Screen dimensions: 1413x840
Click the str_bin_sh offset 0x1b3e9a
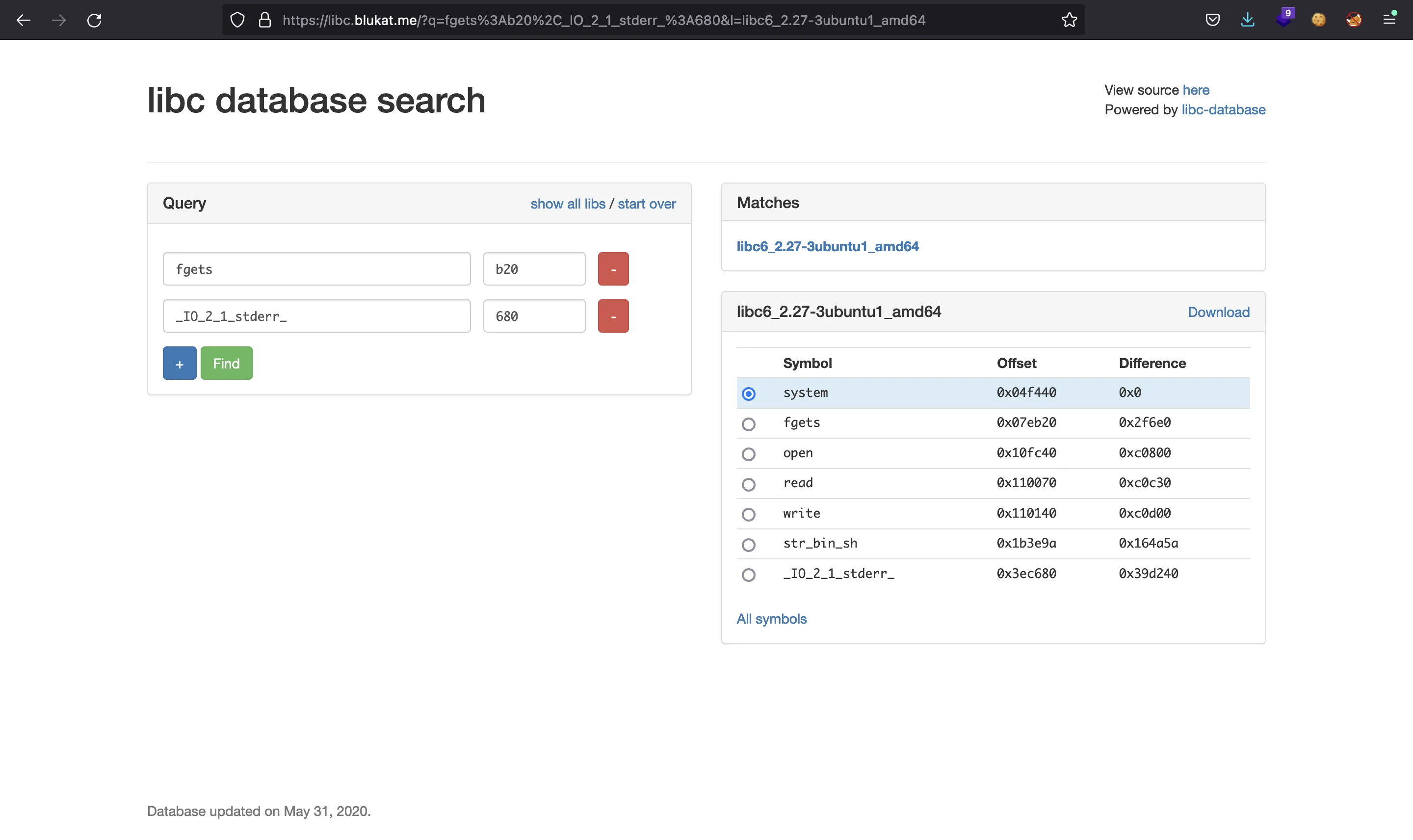click(x=1026, y=543)
